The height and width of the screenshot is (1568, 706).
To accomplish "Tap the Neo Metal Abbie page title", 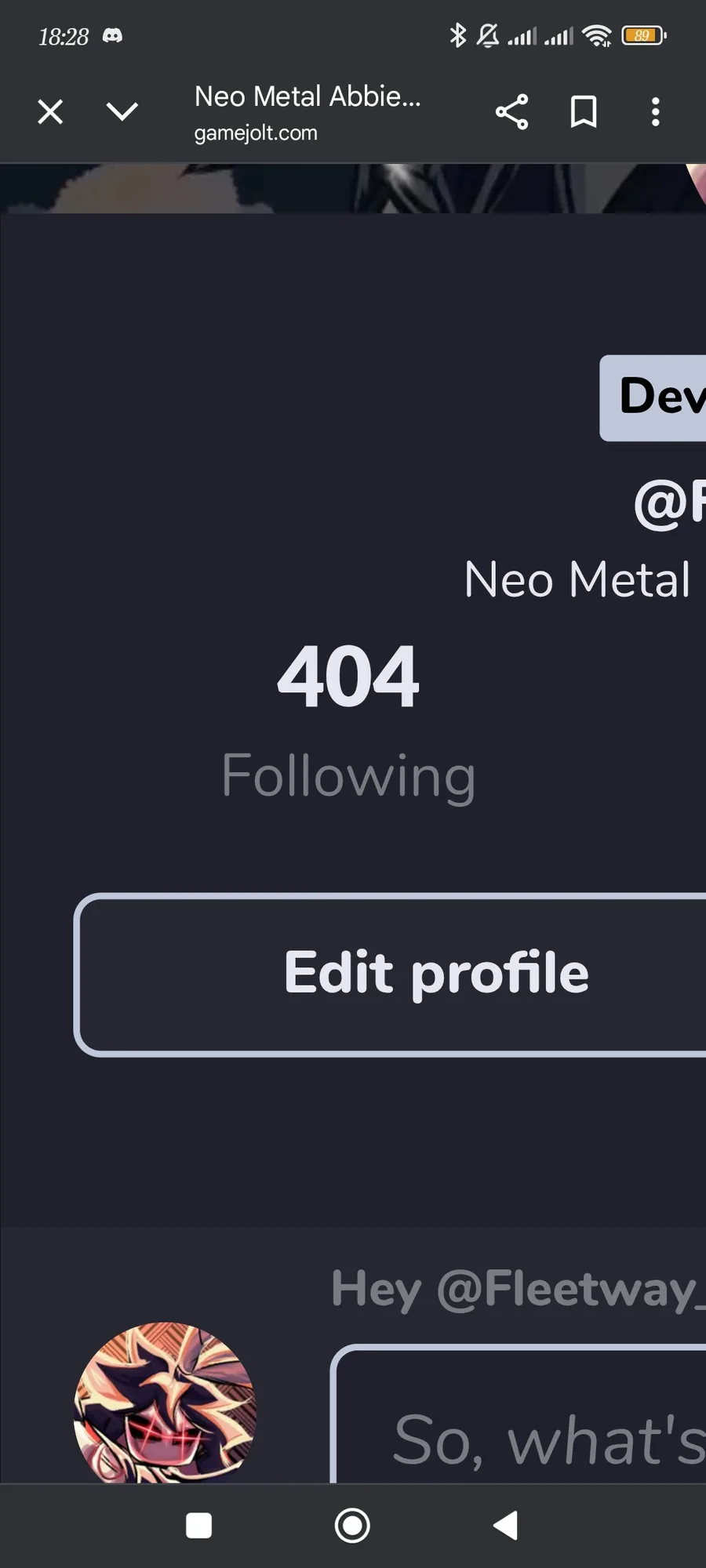I will (308, 96).
